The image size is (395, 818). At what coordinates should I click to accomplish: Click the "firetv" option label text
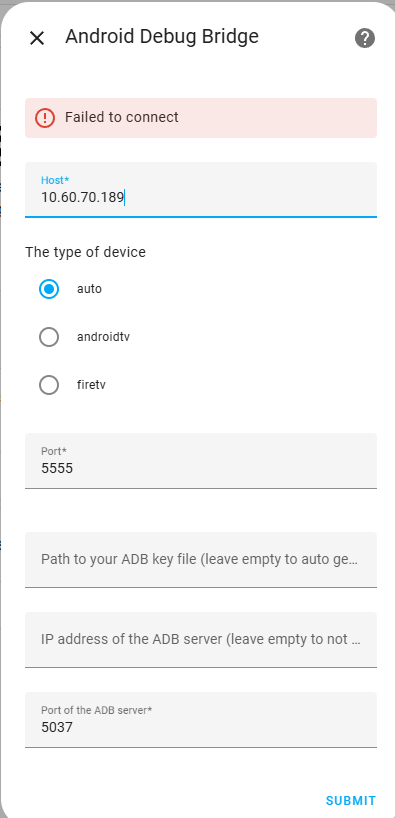[x=91, y=385]
